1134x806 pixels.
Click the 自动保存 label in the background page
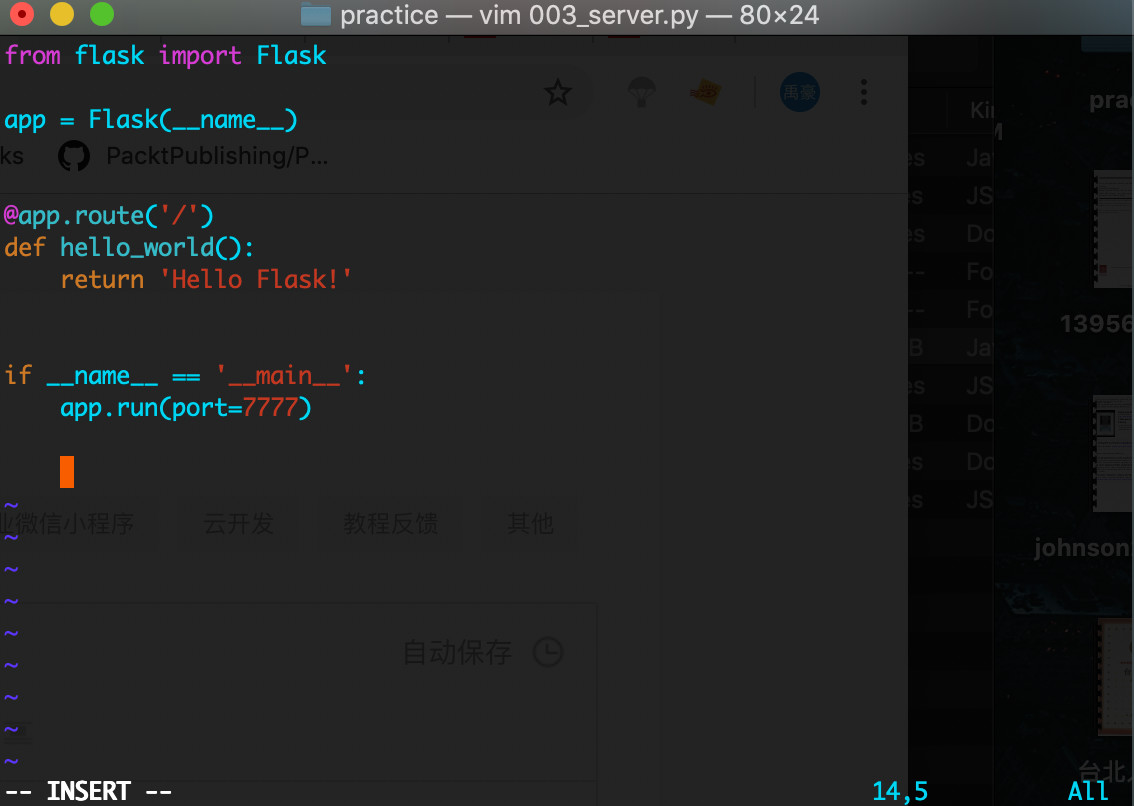[x=457, y=653]
